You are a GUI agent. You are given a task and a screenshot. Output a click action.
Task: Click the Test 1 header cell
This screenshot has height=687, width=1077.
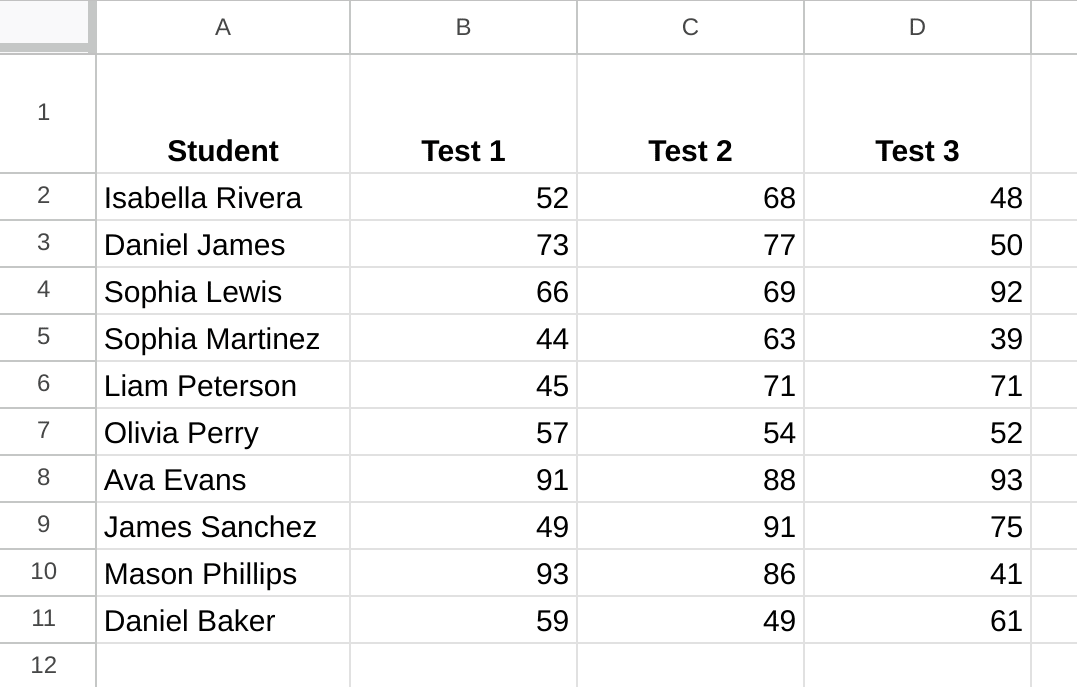click(464, 113)
